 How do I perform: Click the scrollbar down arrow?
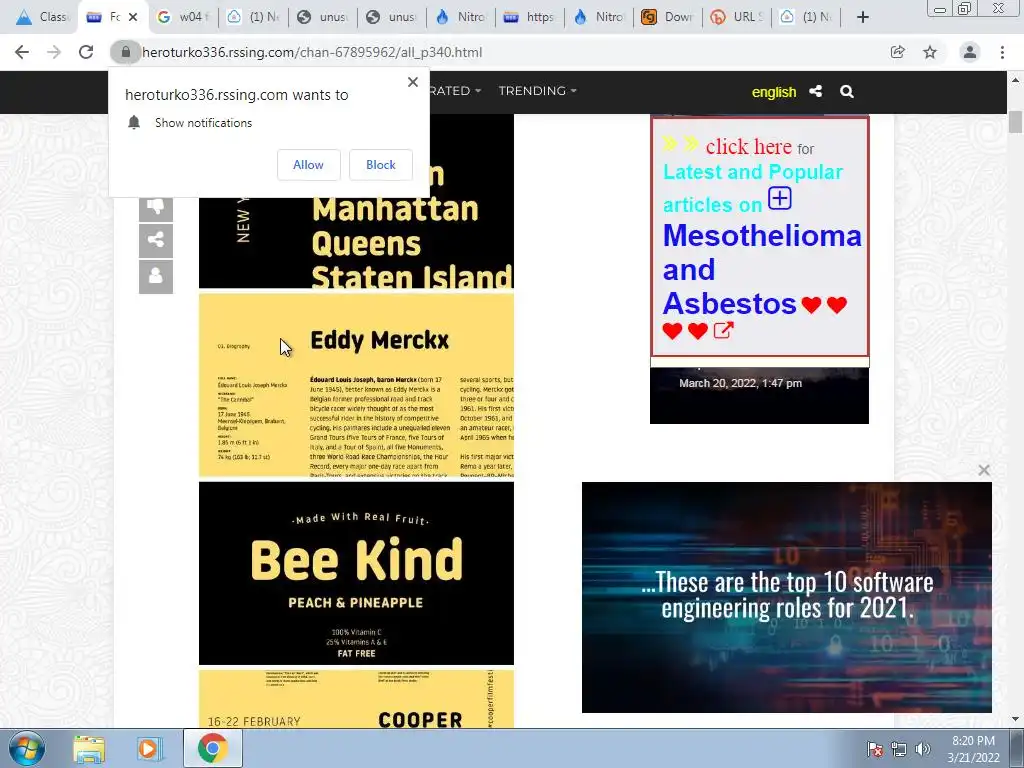pyautogui.click(x=1015, y=719)
